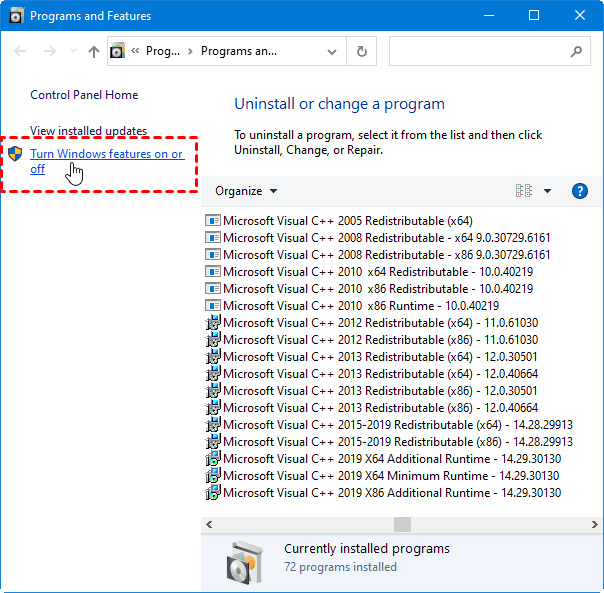Open View installed updates
The height and width of the screenshot is (593, 604).
pos(89,131)
